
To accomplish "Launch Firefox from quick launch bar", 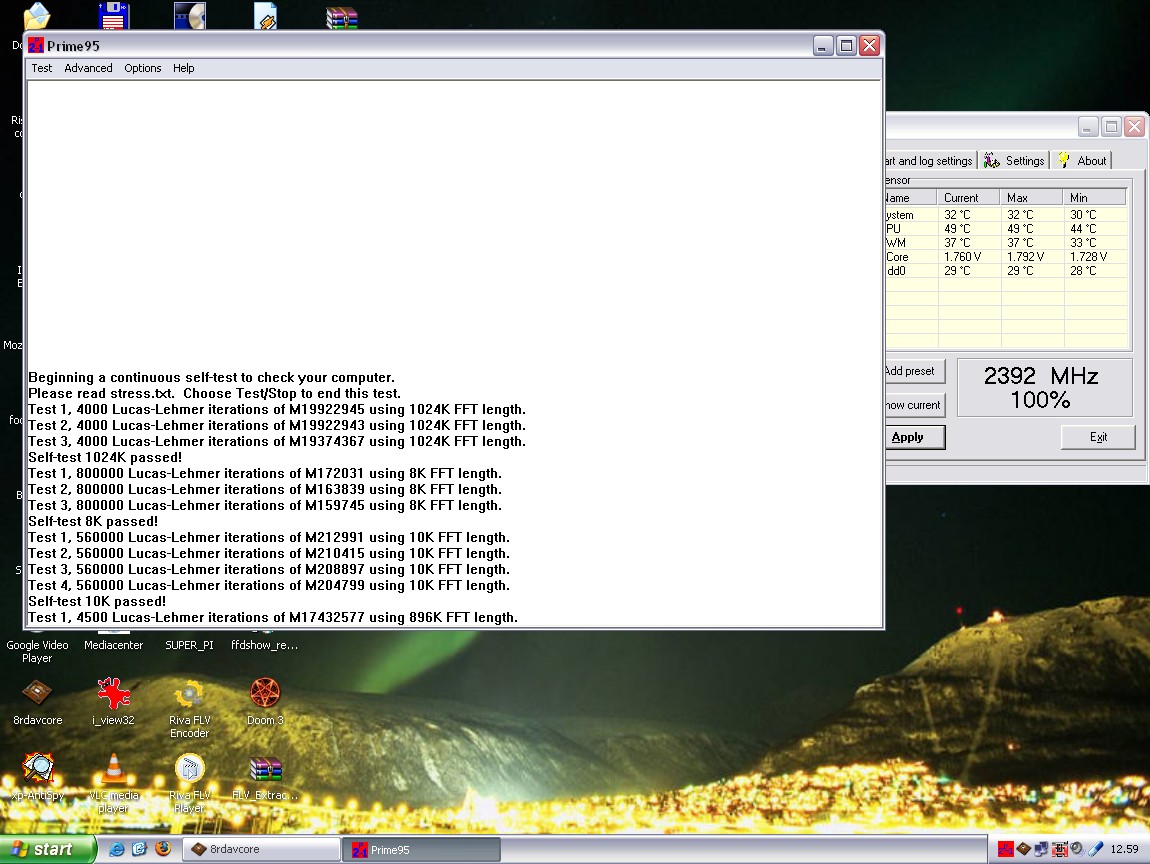I will click(x=163, y=849).
